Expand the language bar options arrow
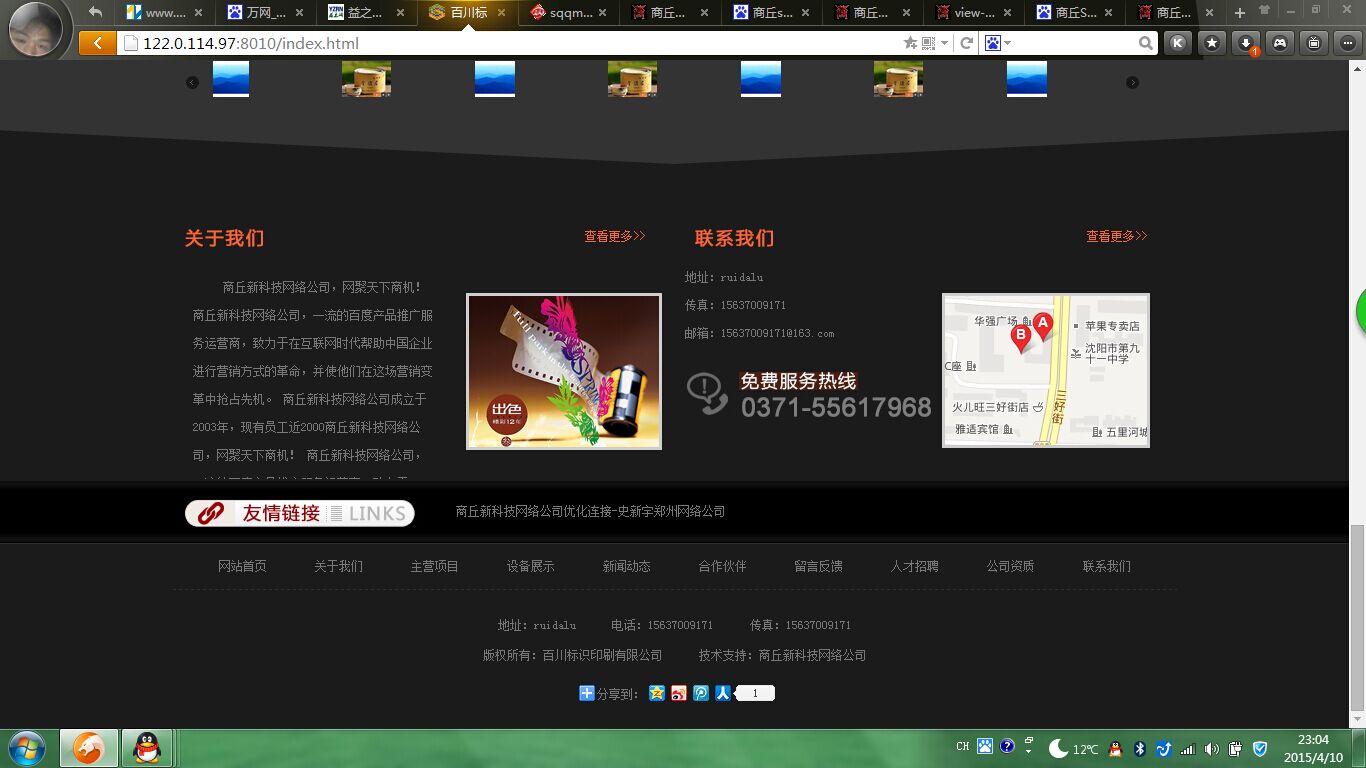 pos(1029,751)
